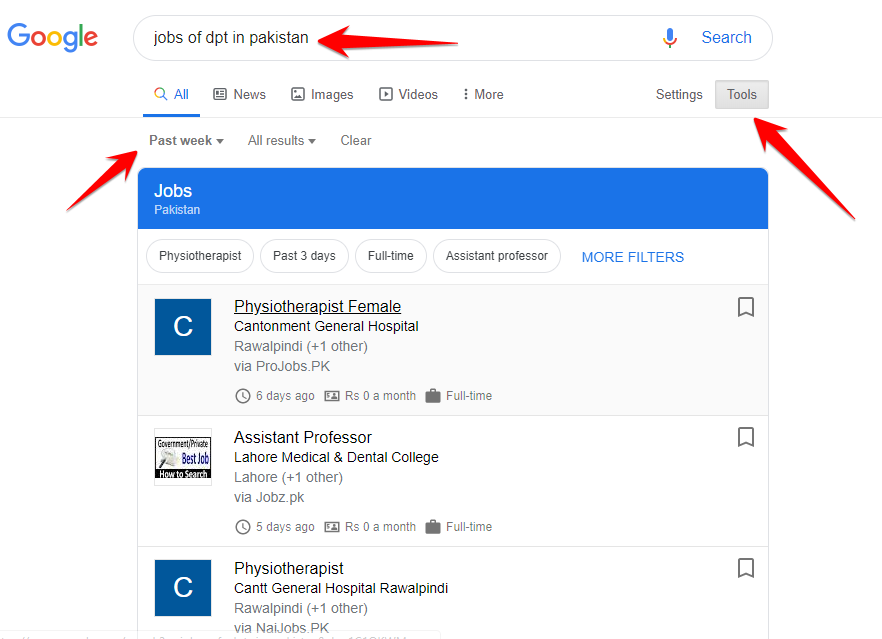
Task: Click via ProJobs.PK source text
Action: click(282, 366)
